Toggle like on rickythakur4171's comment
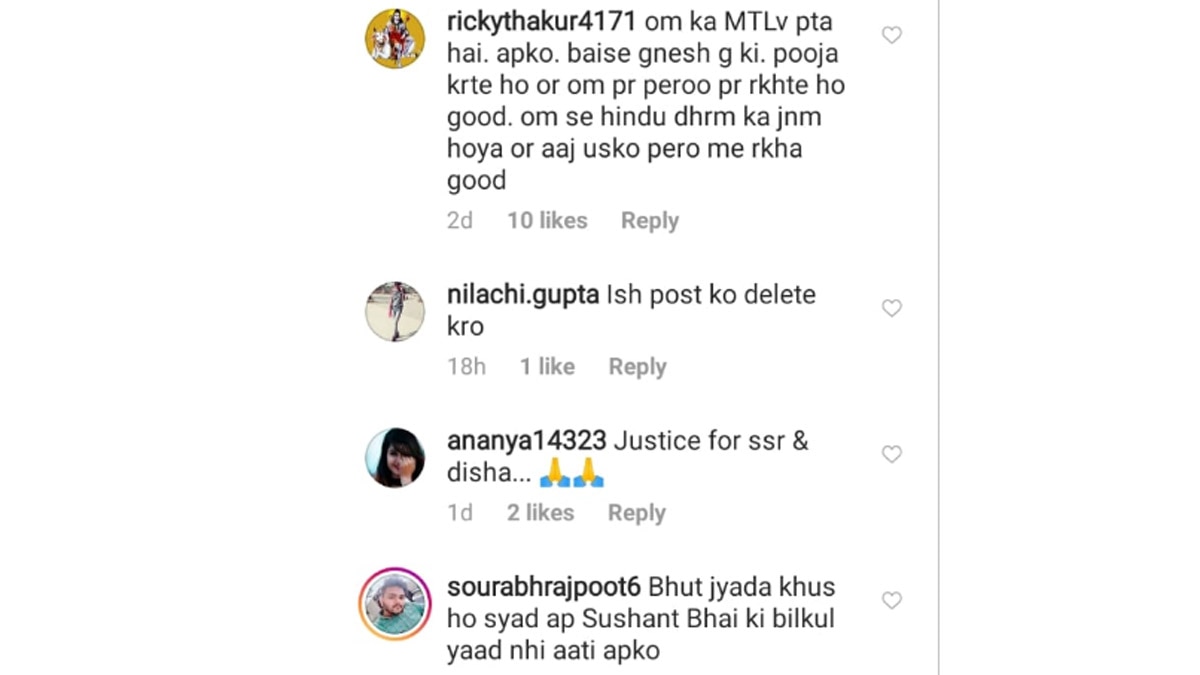 click(891, 35)
